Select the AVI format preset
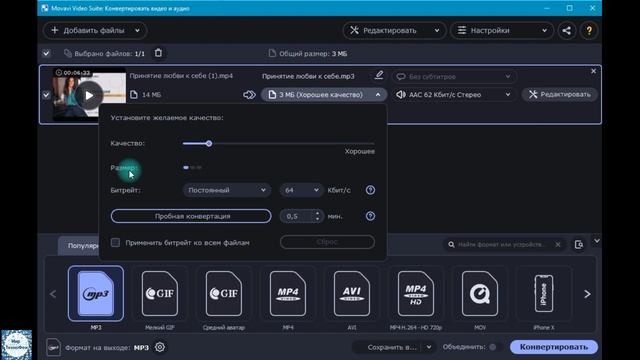 (x=352, y=293)
